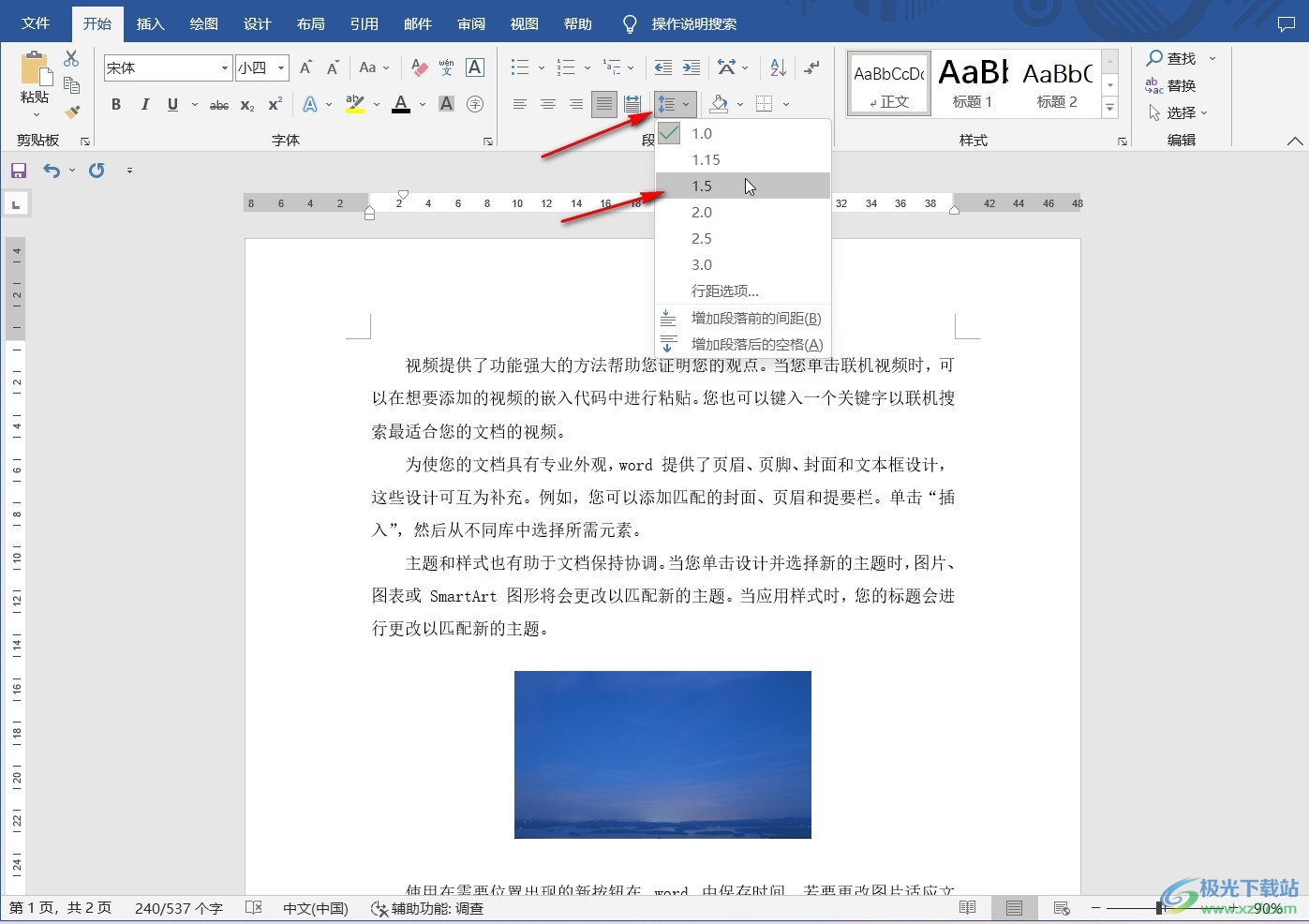
Task: Show paragraph marks icon
Action: tap(812, 67)
